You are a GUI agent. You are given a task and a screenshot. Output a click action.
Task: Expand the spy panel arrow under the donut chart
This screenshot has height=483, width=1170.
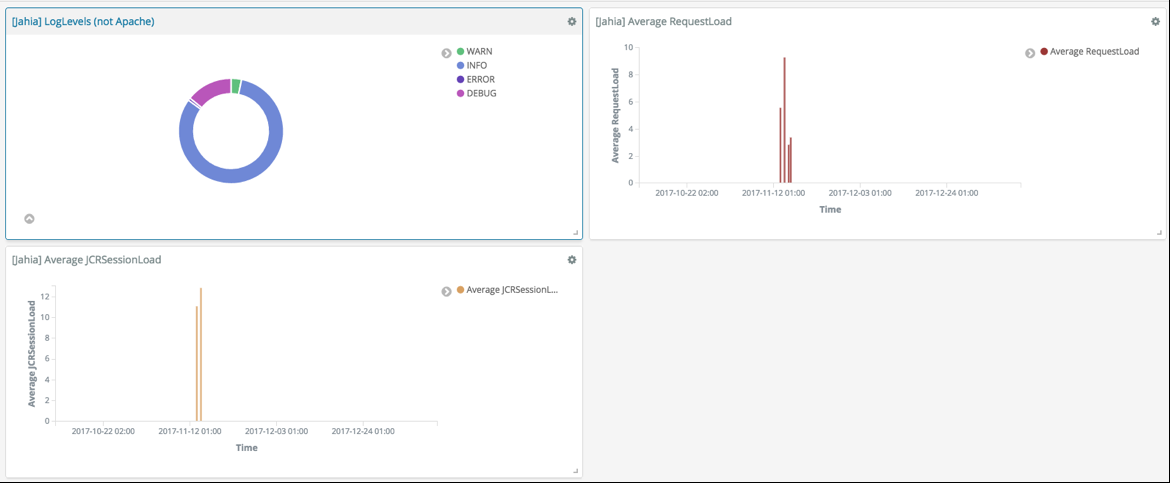(29, 219)
